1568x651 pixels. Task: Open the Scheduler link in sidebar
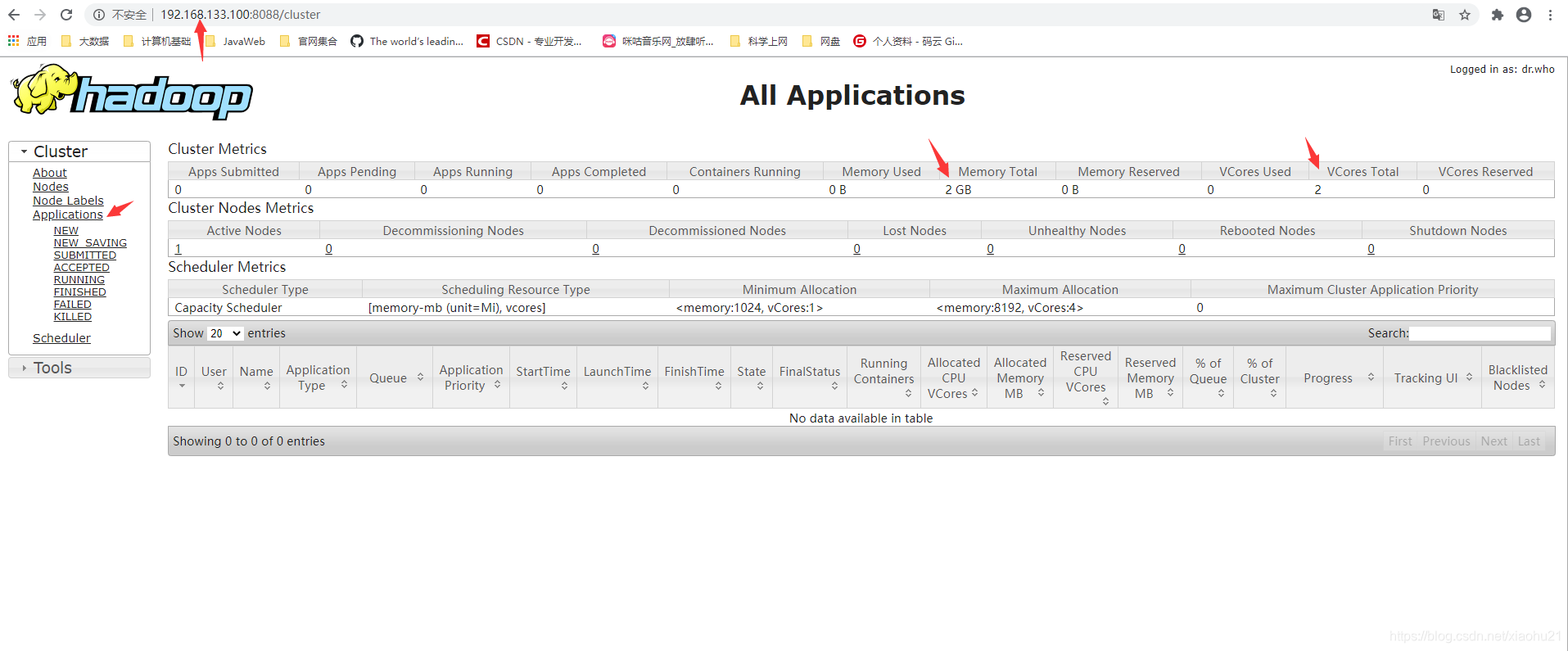pos(61,338)
